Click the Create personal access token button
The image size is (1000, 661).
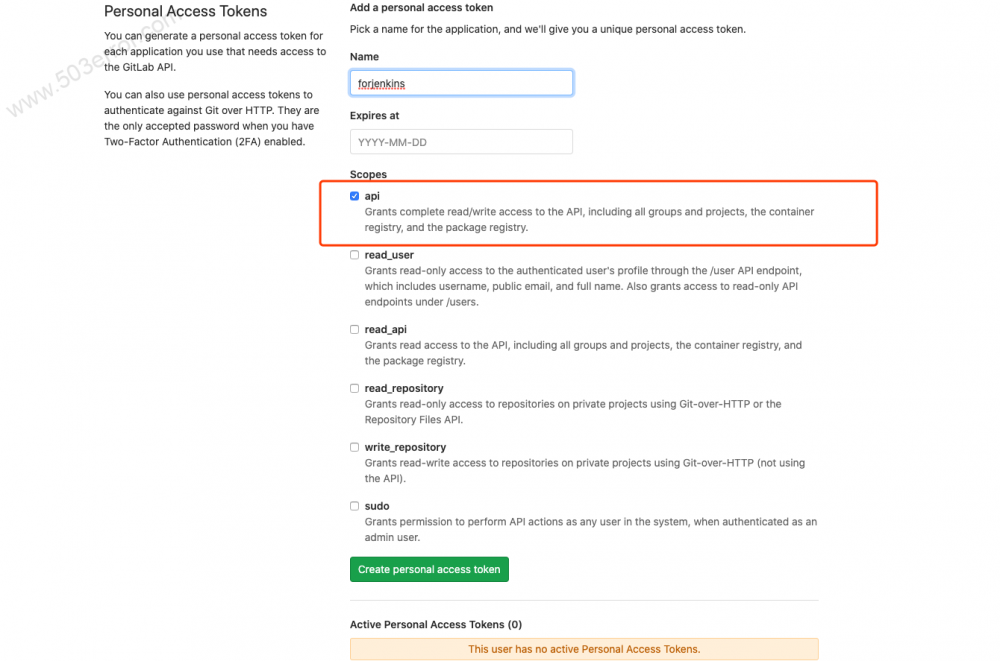429,569
